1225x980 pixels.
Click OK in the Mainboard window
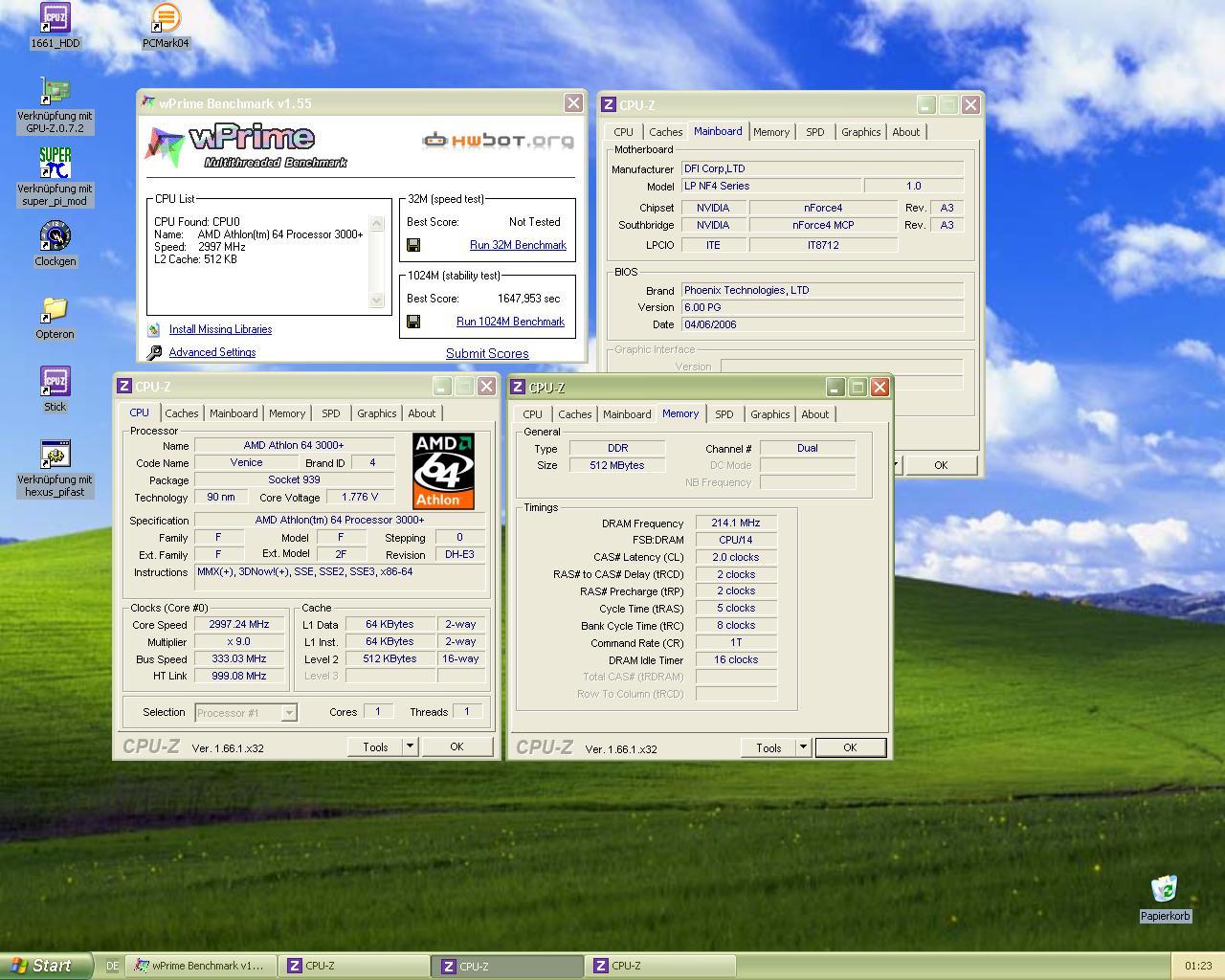(x=941, y=465)
